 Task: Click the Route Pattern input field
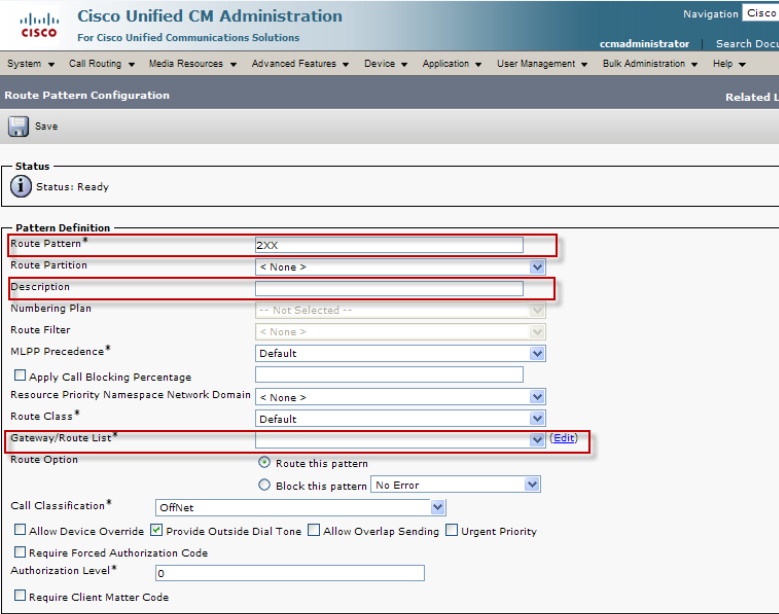point(389,245)
